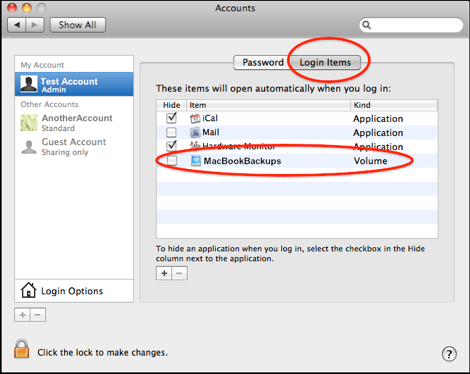This screenshot has height=374, width=470.
Task: Go forward with the right arrow button
Action: [35, 25]
